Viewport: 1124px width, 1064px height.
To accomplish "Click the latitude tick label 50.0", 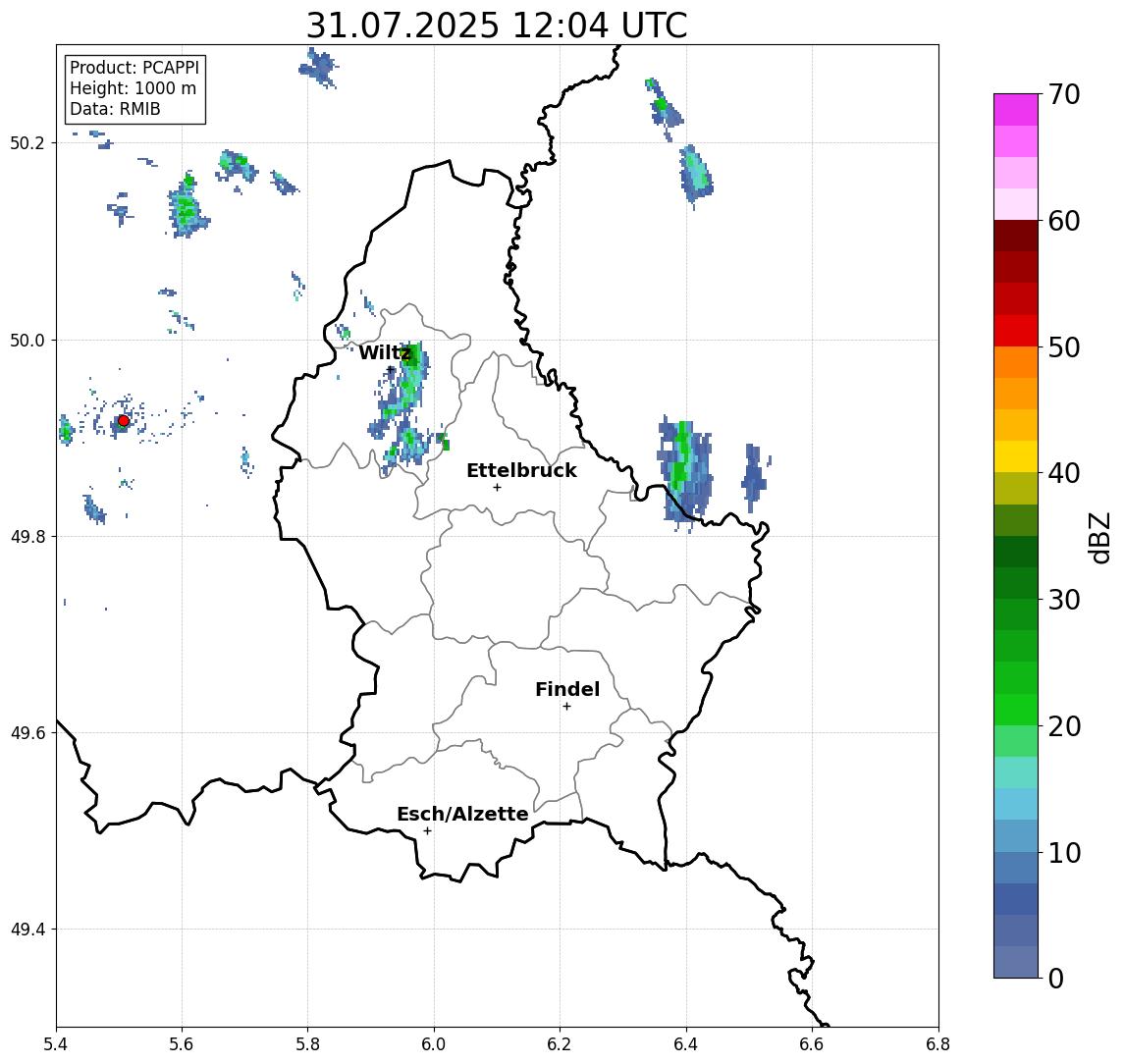I will [x=27, y=340].
